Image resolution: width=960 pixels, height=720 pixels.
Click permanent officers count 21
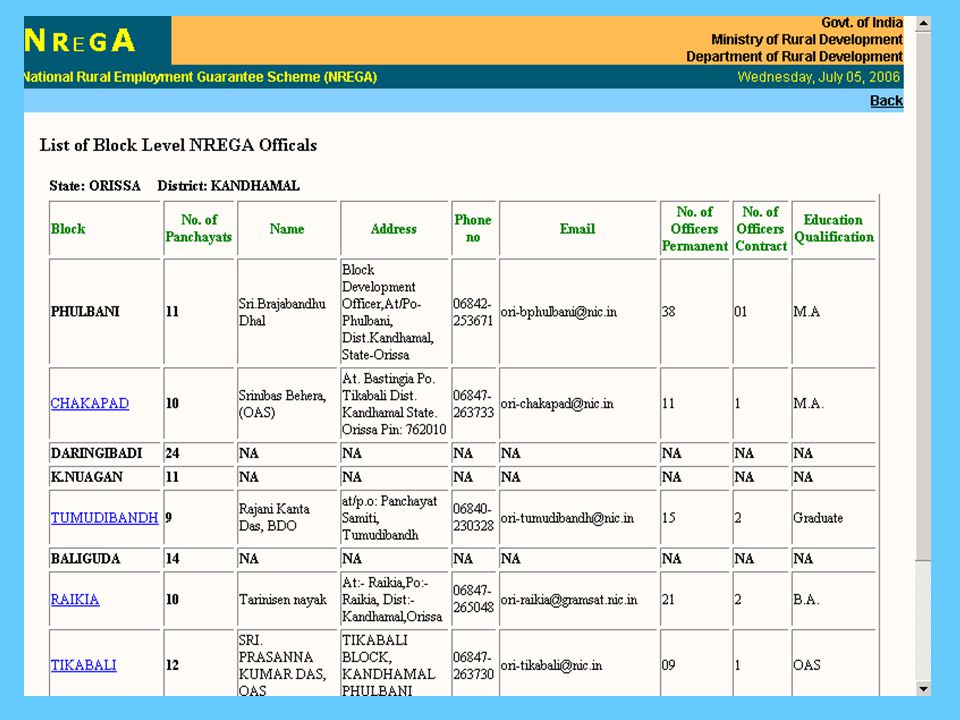[669, 599]
